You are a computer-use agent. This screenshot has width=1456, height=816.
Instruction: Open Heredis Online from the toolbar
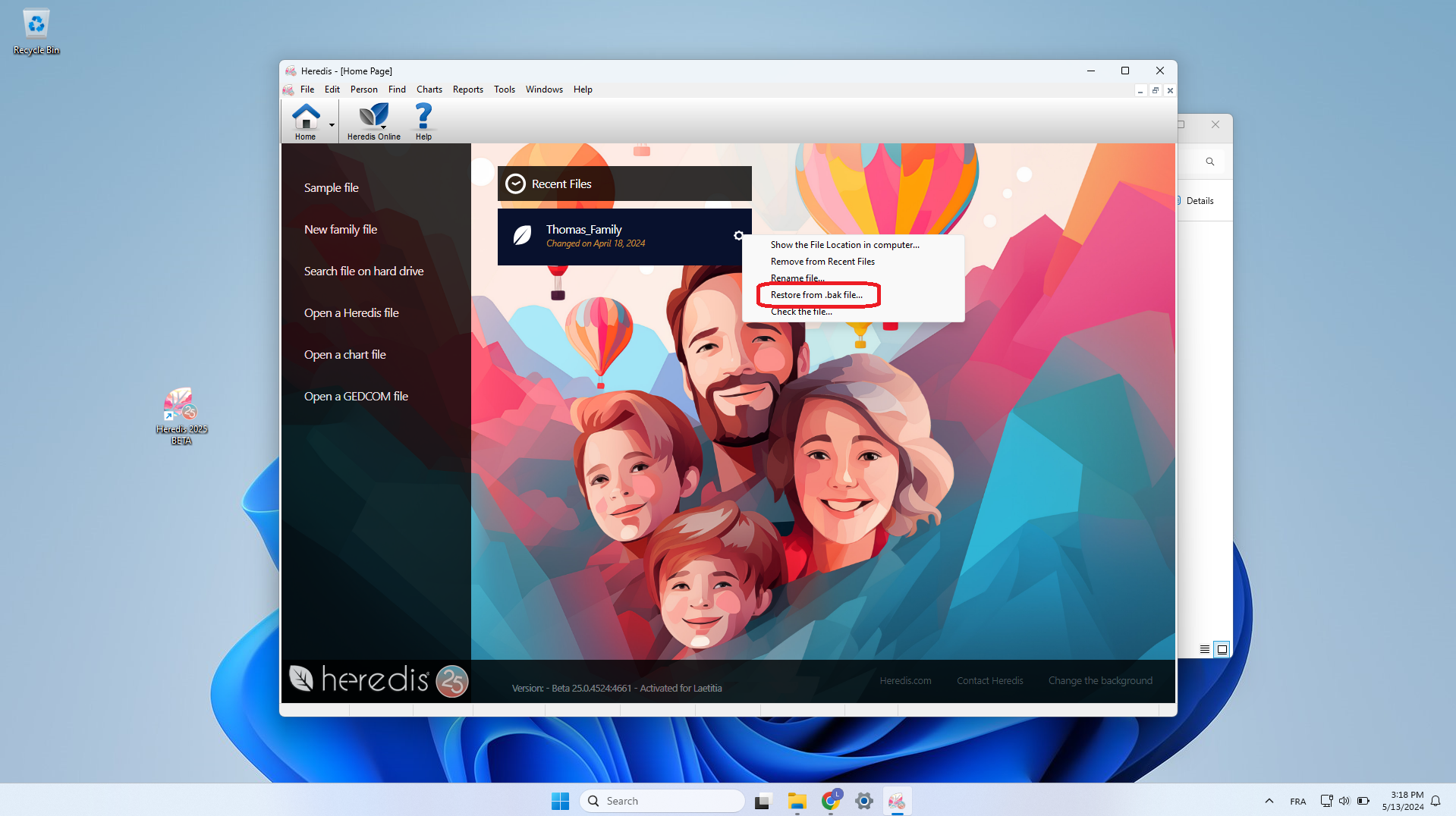373,121
